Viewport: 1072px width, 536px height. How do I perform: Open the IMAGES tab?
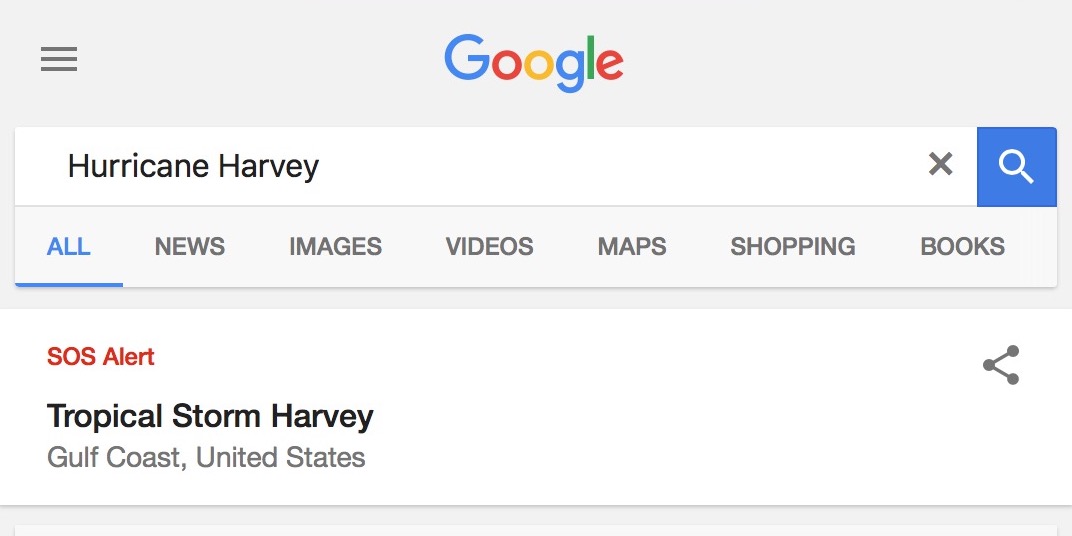[x=335, y=247]
